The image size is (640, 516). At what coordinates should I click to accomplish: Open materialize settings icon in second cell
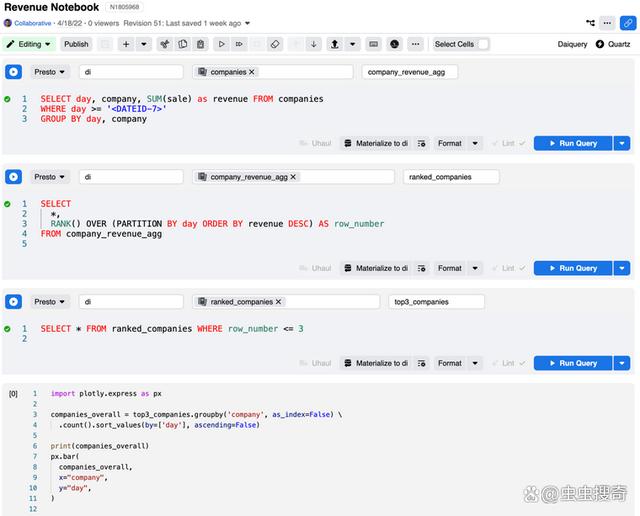(x=422, y=268)
